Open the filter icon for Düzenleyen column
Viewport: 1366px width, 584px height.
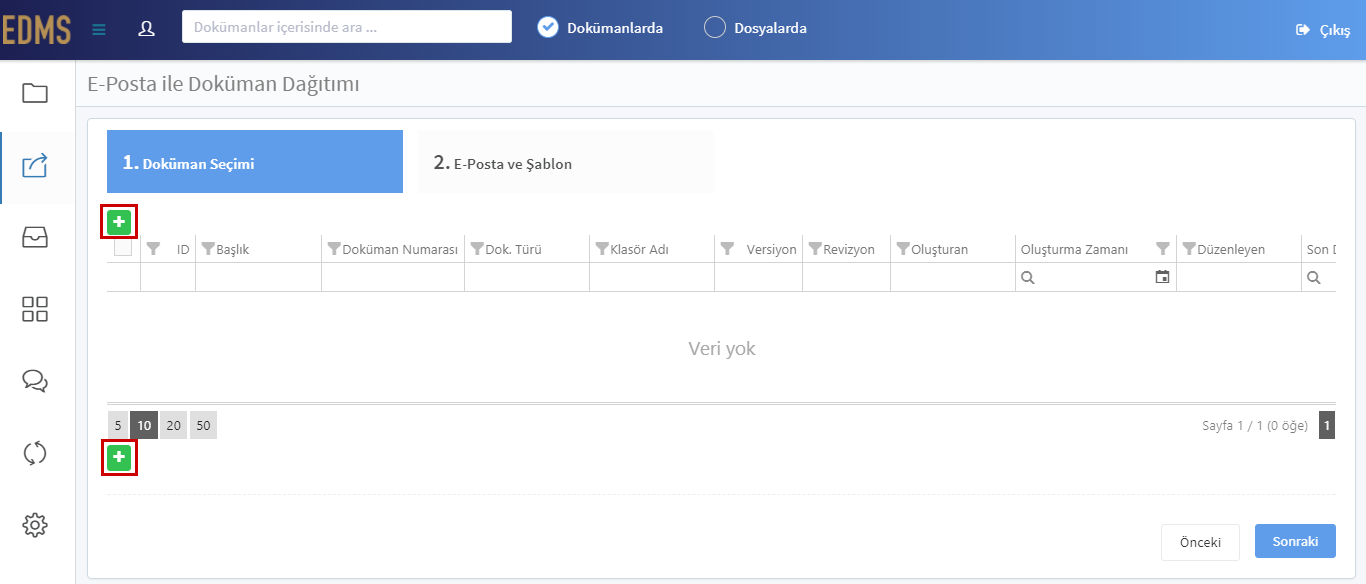pos(1189,249)
